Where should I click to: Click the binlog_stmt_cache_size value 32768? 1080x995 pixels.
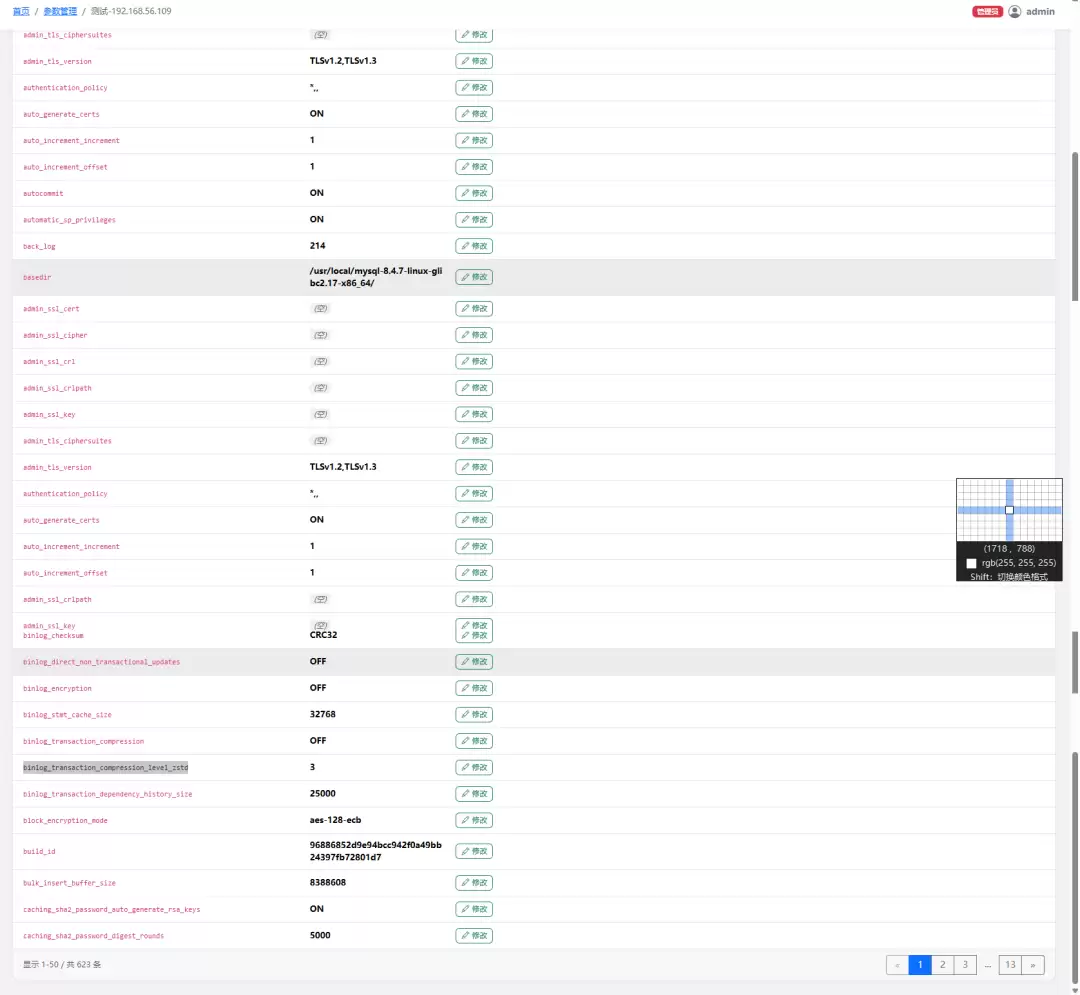click(x=322, y=714)
